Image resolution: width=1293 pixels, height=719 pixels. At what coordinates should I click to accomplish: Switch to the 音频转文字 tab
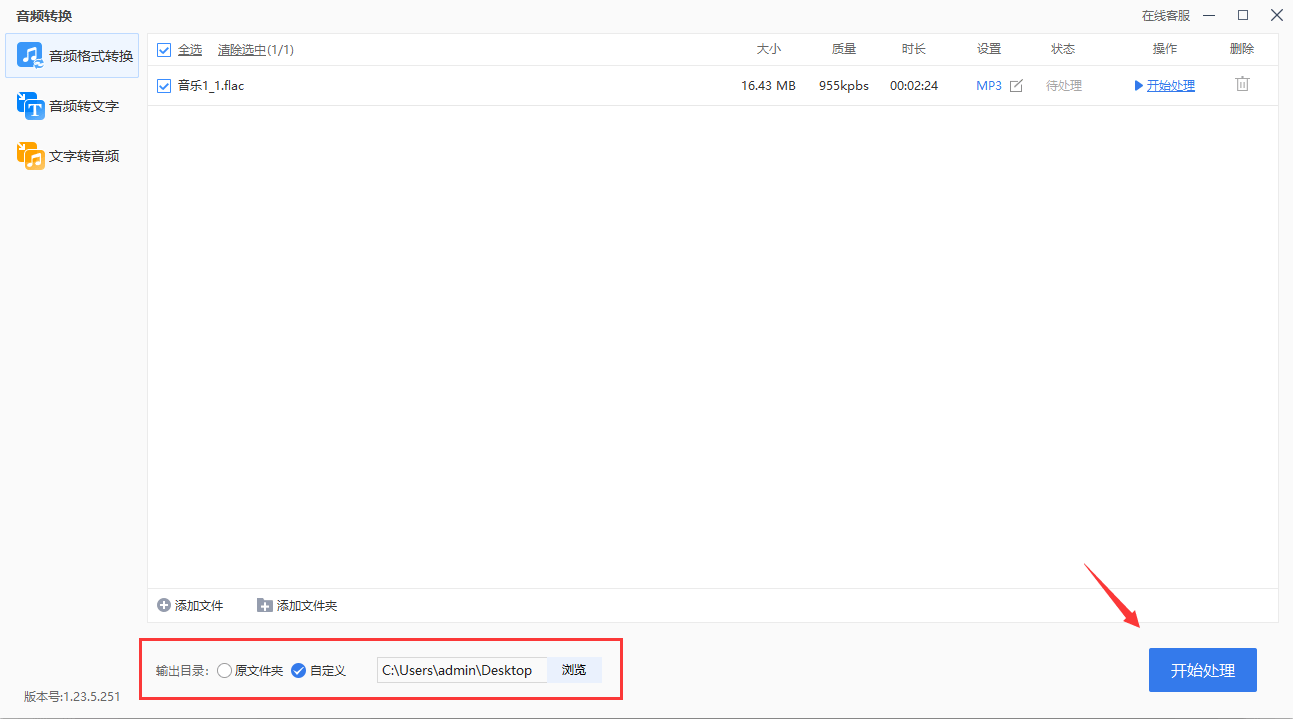[72, 105]
